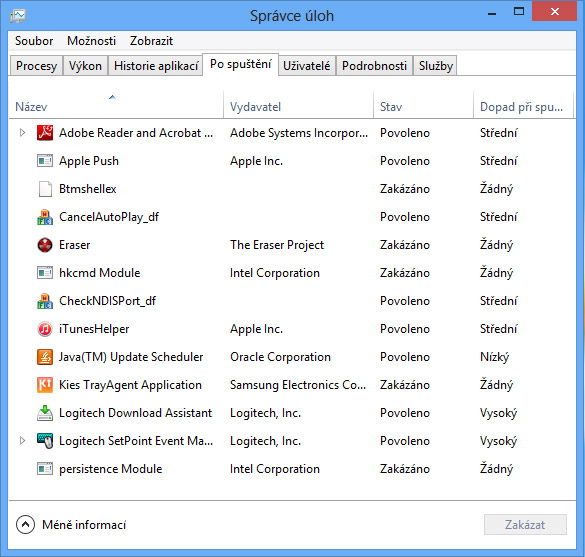
Task: Open the Možnosti menu
Action: (91, 41)
